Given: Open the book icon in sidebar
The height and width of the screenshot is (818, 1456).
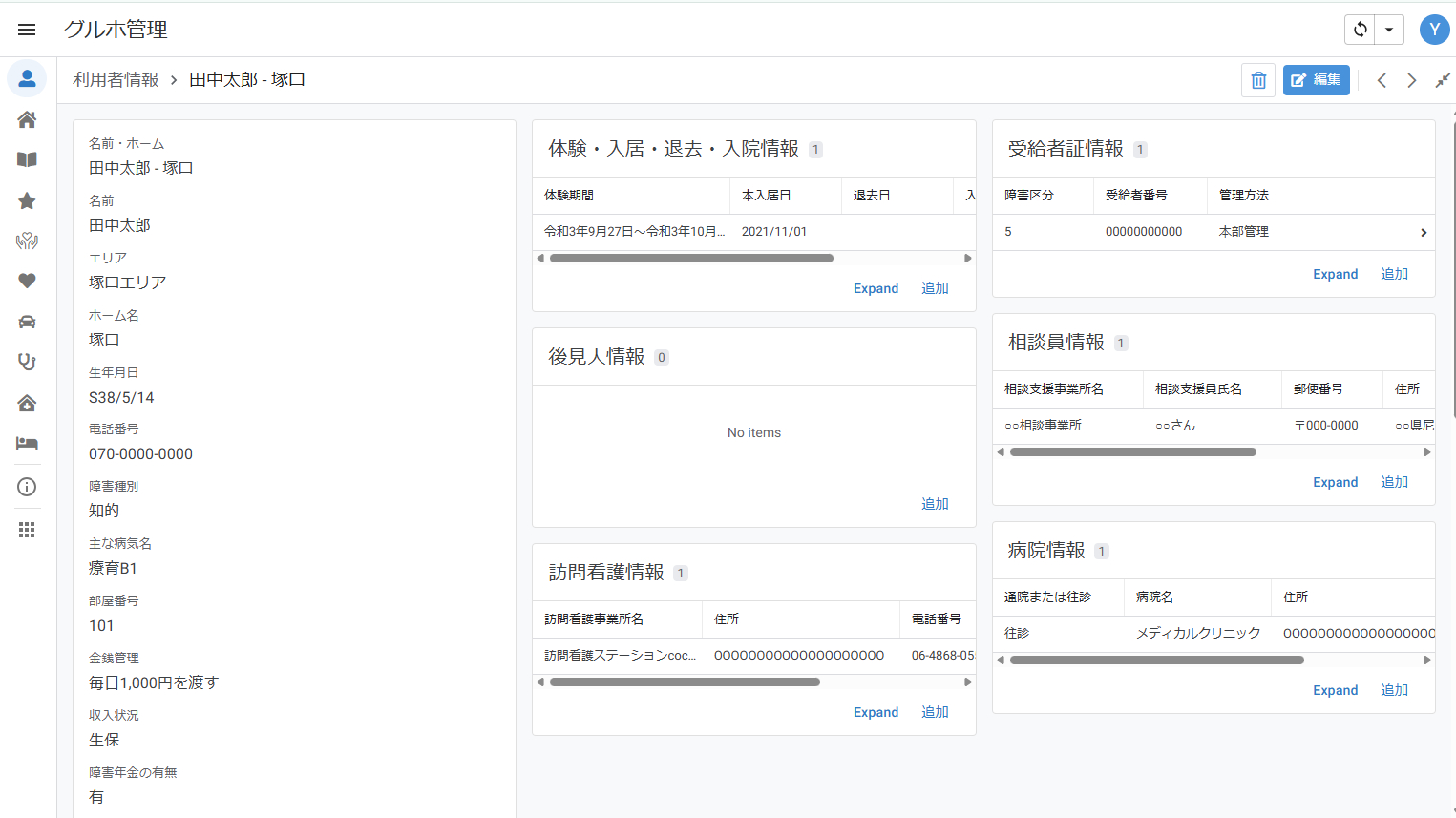Looking at the screenshot, I should tap(27, 159).
